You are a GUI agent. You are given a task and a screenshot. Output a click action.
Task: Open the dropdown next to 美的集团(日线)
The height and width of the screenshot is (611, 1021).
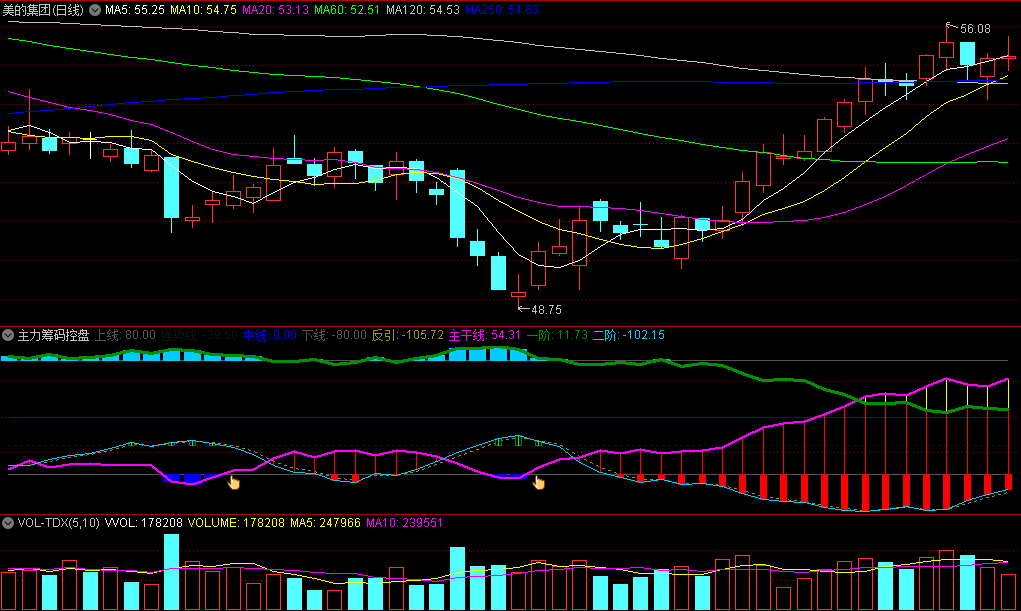tap(95, 10)
